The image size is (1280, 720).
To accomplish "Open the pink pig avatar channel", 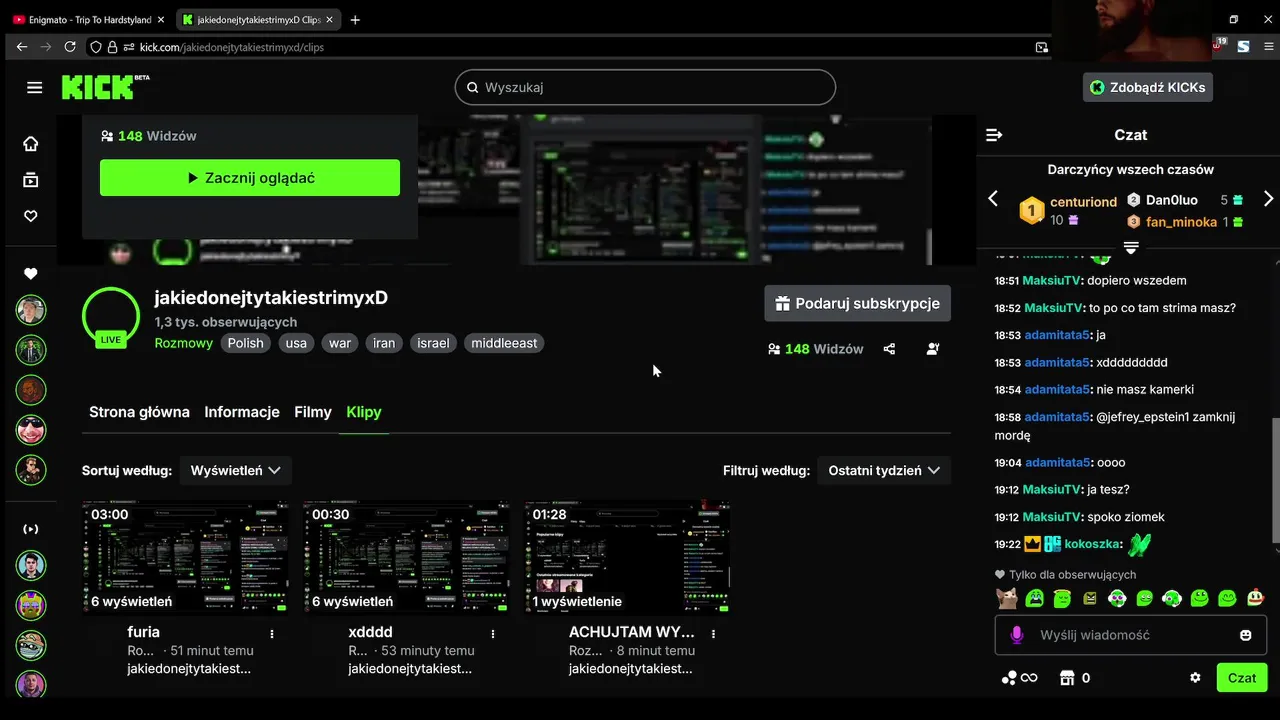I will [x=31, y=430].
